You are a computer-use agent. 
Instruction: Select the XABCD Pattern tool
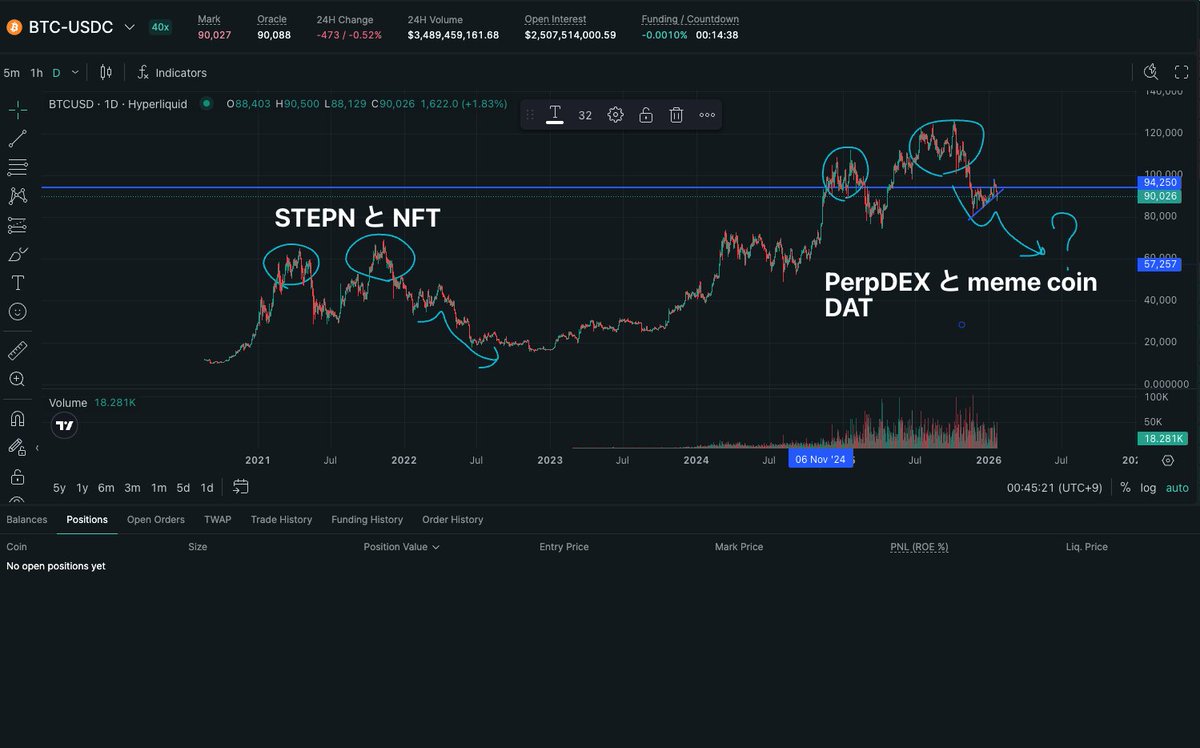(18, 196)
